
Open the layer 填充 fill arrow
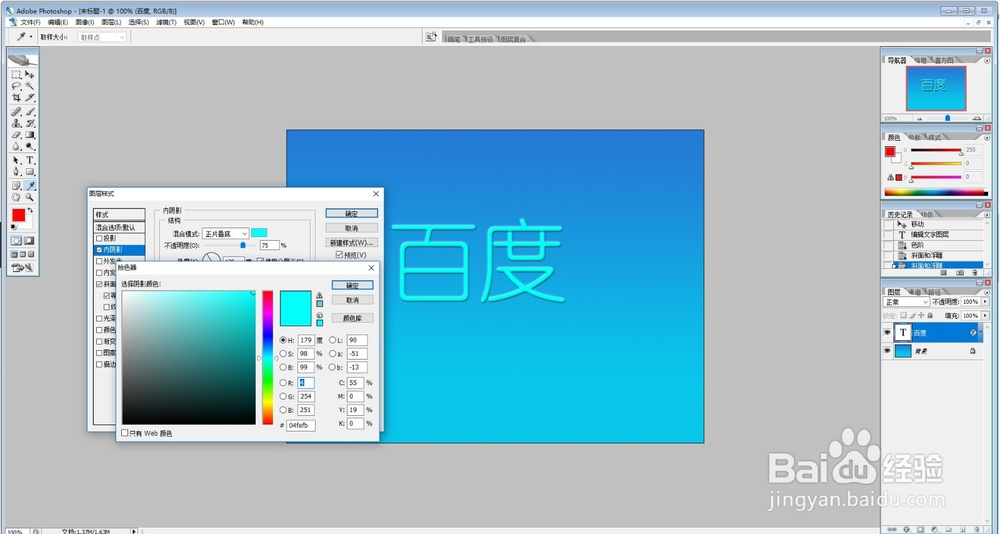pyautogui.click(x=985, y=316)
